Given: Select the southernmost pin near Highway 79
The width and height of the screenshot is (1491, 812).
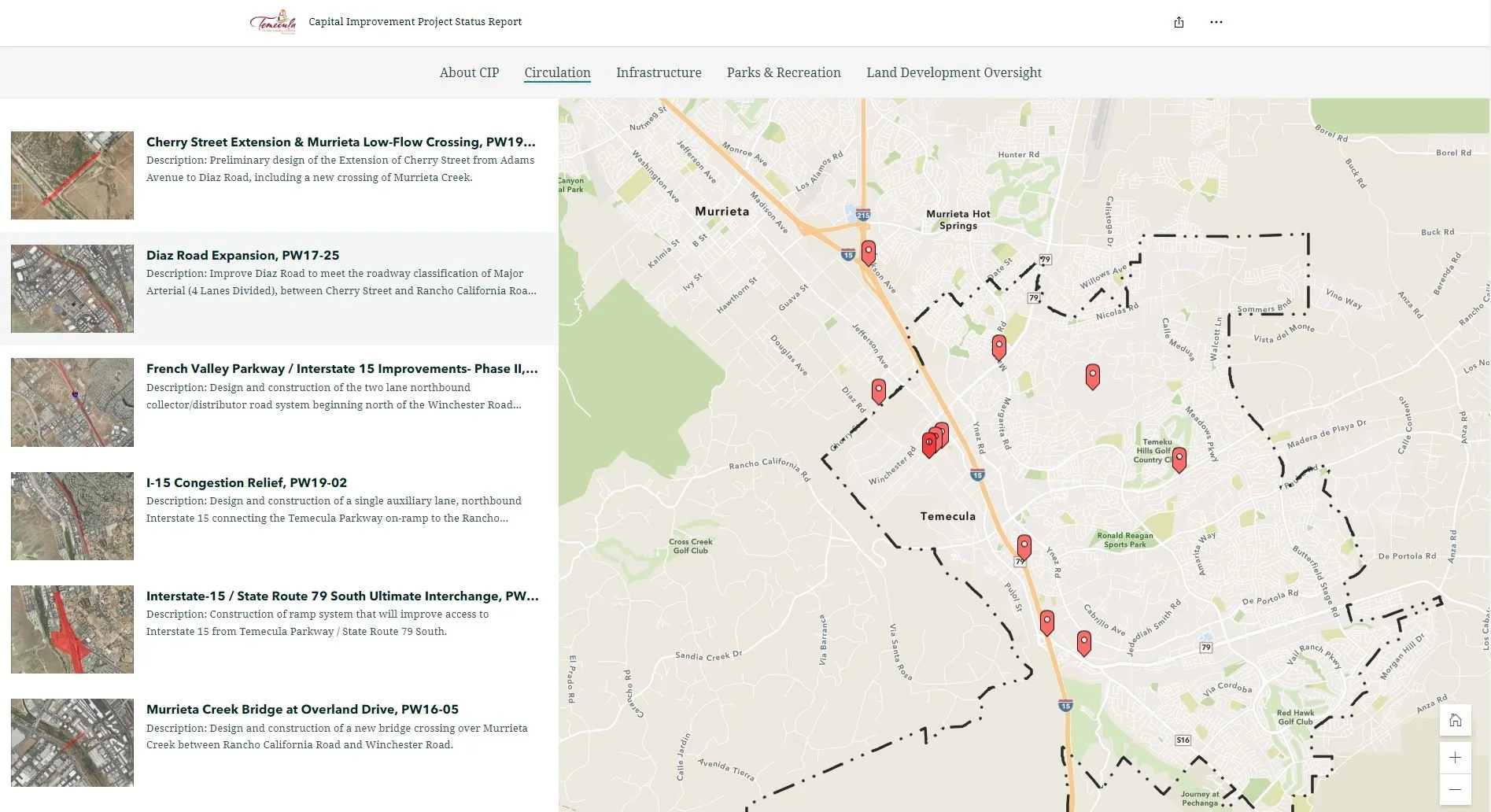Looking at the screenshot, I should 1083,642.
